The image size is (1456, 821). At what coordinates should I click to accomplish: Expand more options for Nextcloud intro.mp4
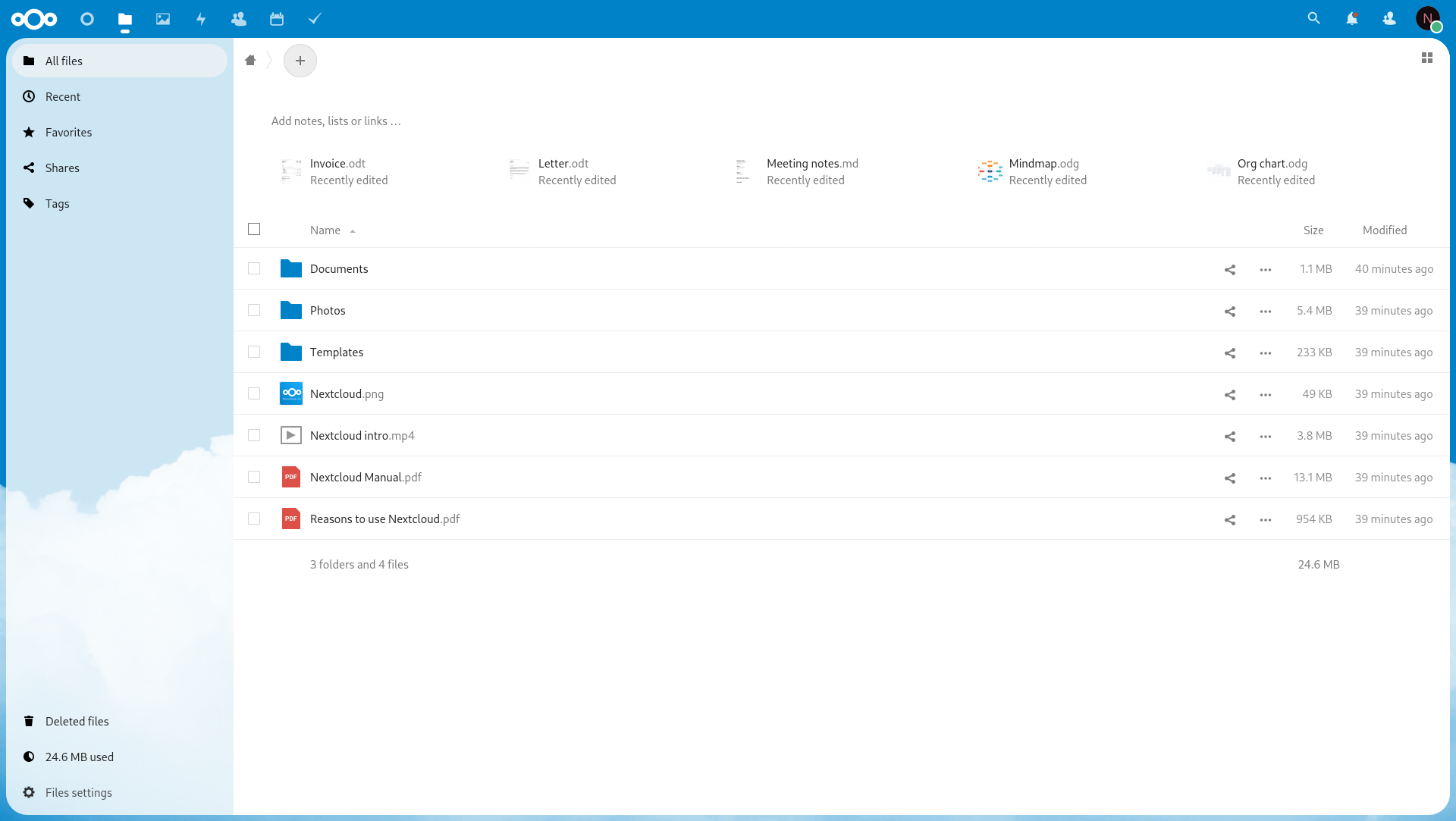(1265, 435)
